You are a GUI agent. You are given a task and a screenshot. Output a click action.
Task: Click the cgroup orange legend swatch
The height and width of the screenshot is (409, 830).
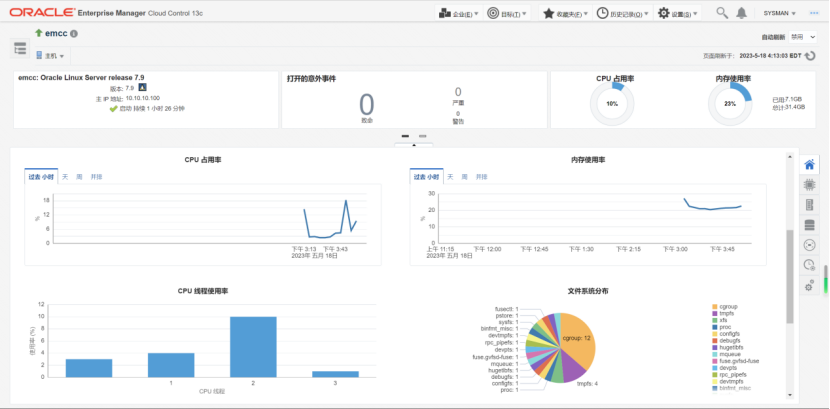pyautogui.click(x=715, y=306)
